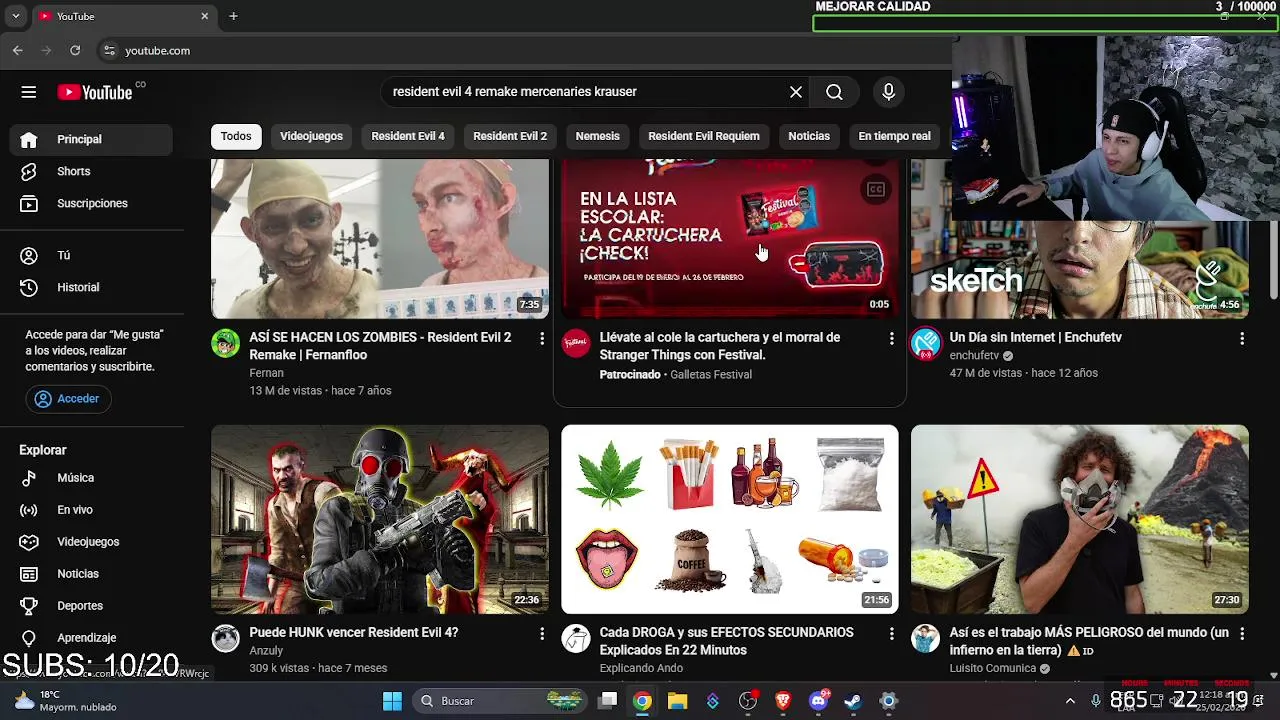Select the En tiempo real chip
The width and height of the screenshot is (1280, 720).
tap(894, 136)
